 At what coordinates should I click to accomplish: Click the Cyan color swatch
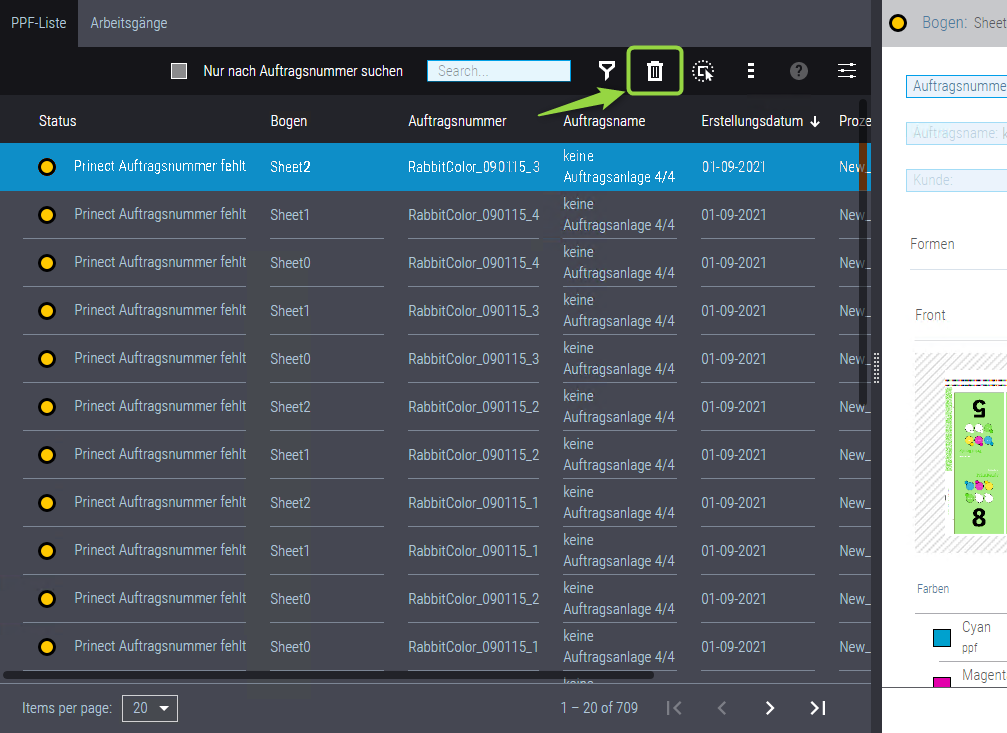[941, 637]
